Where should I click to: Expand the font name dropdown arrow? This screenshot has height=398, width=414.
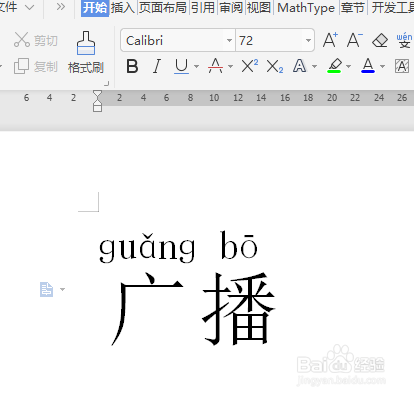229,40
